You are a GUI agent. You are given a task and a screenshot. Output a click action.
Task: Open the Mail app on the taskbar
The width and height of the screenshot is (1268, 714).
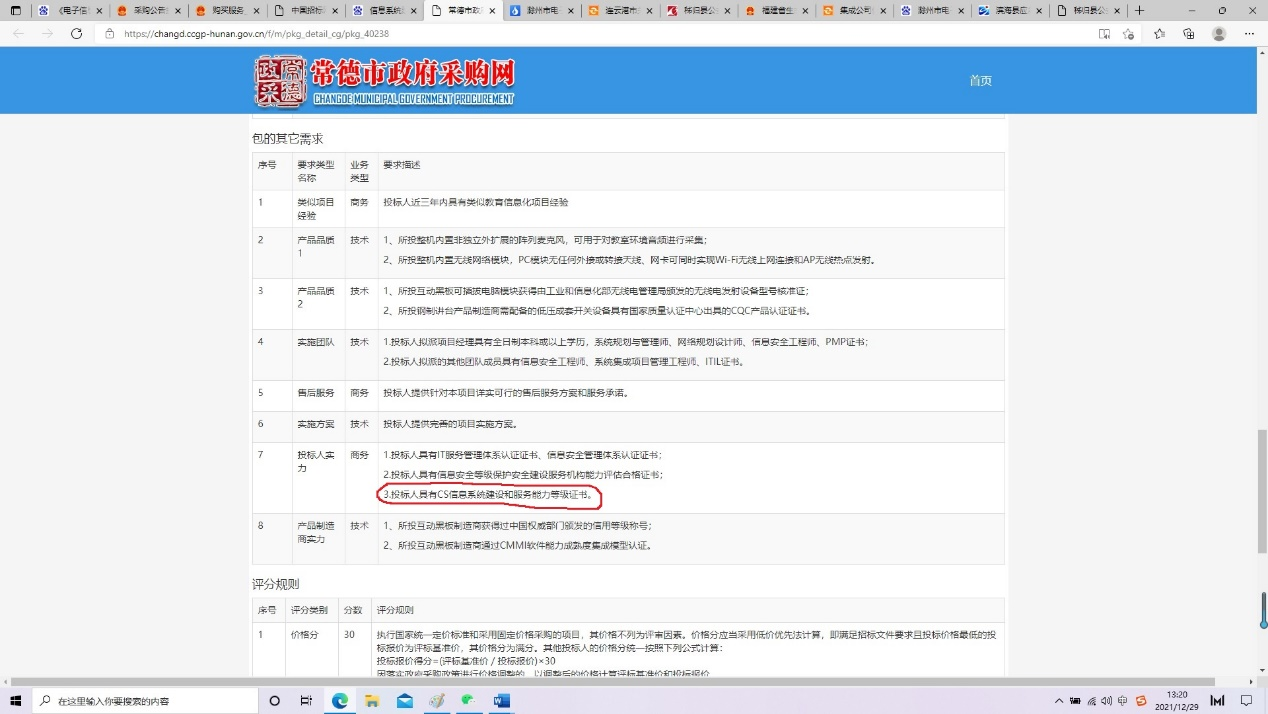404,701
